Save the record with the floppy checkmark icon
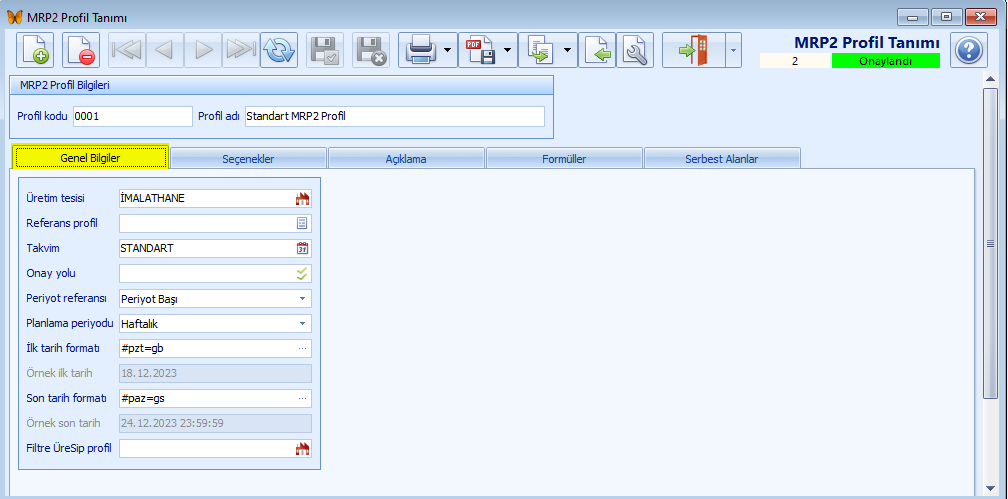The image size is (1008, 499). pos(325,50)
